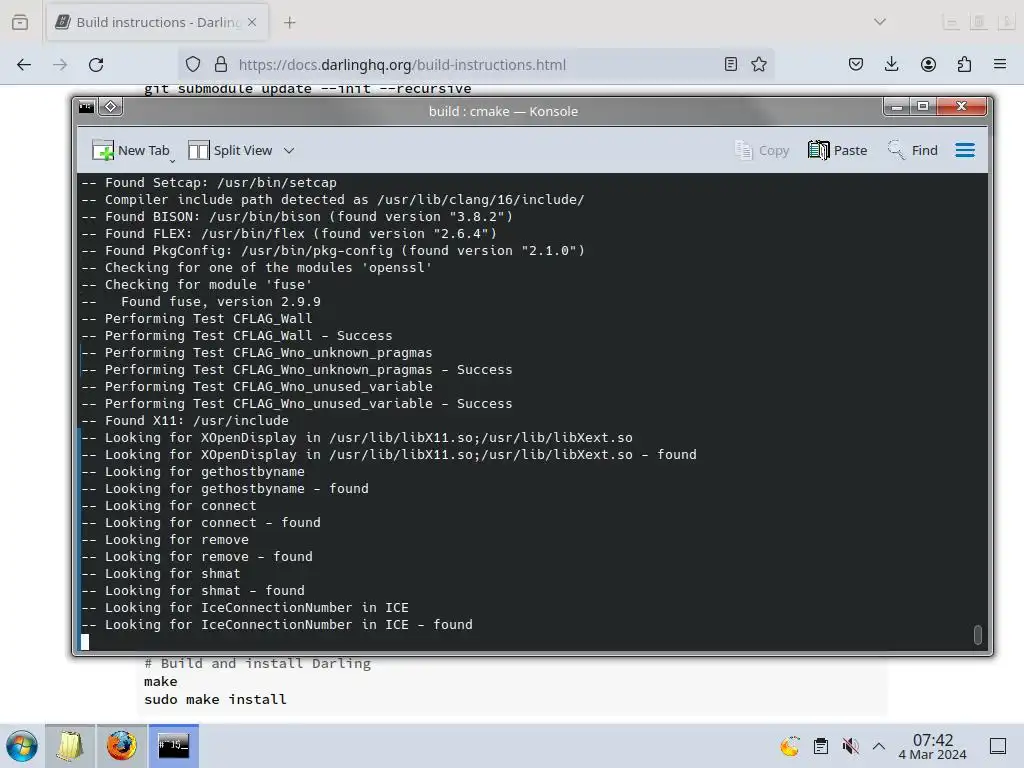This screenshot has width=1024, height=768.
Task: Open the list all tabs dropdown
Action: point(880,22)
